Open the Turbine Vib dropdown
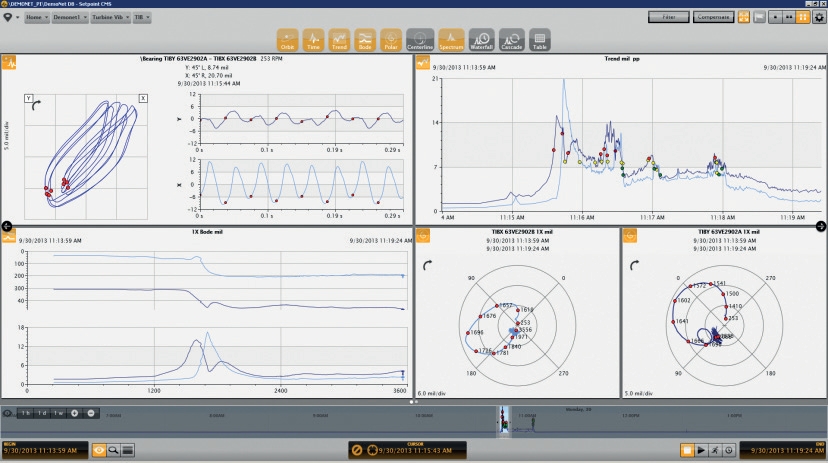 coord(110,17)
